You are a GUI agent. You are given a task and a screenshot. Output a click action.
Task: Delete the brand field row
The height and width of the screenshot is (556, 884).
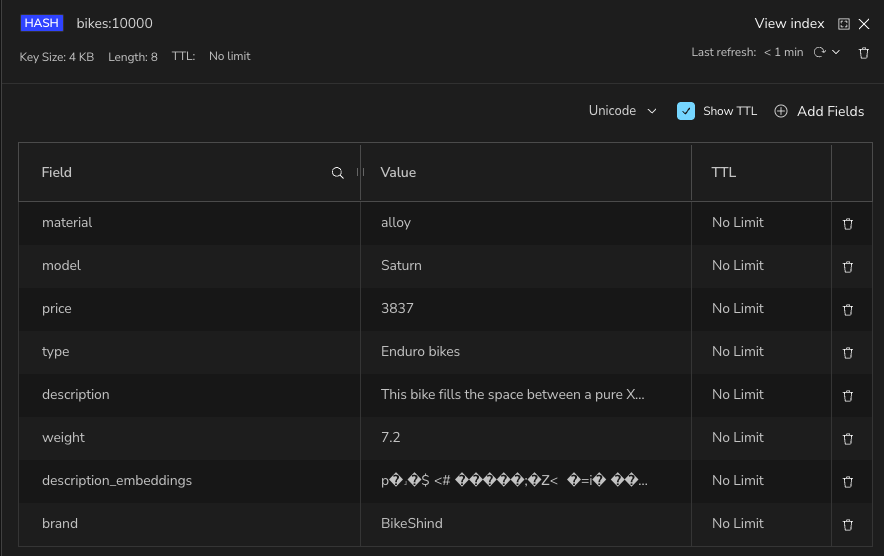(x=847, y=525)
